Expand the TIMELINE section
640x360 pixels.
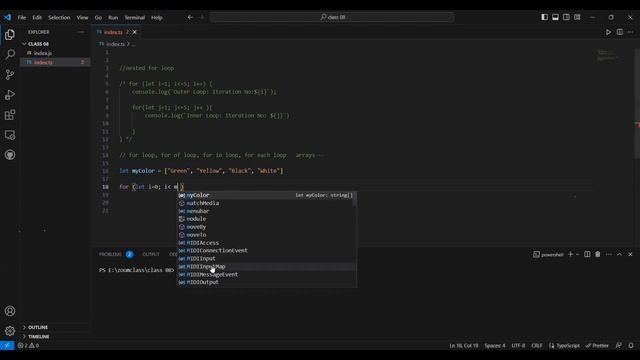pyautogui.click(x=55, y=336)
